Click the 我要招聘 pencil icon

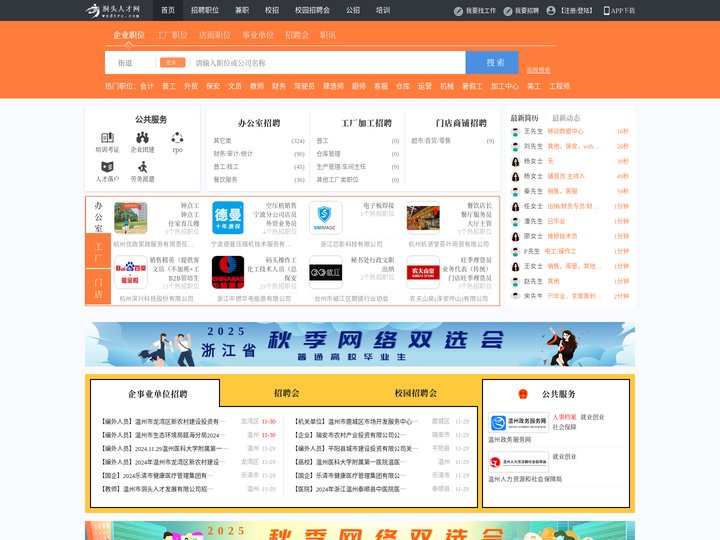click(x=507, y=11)
